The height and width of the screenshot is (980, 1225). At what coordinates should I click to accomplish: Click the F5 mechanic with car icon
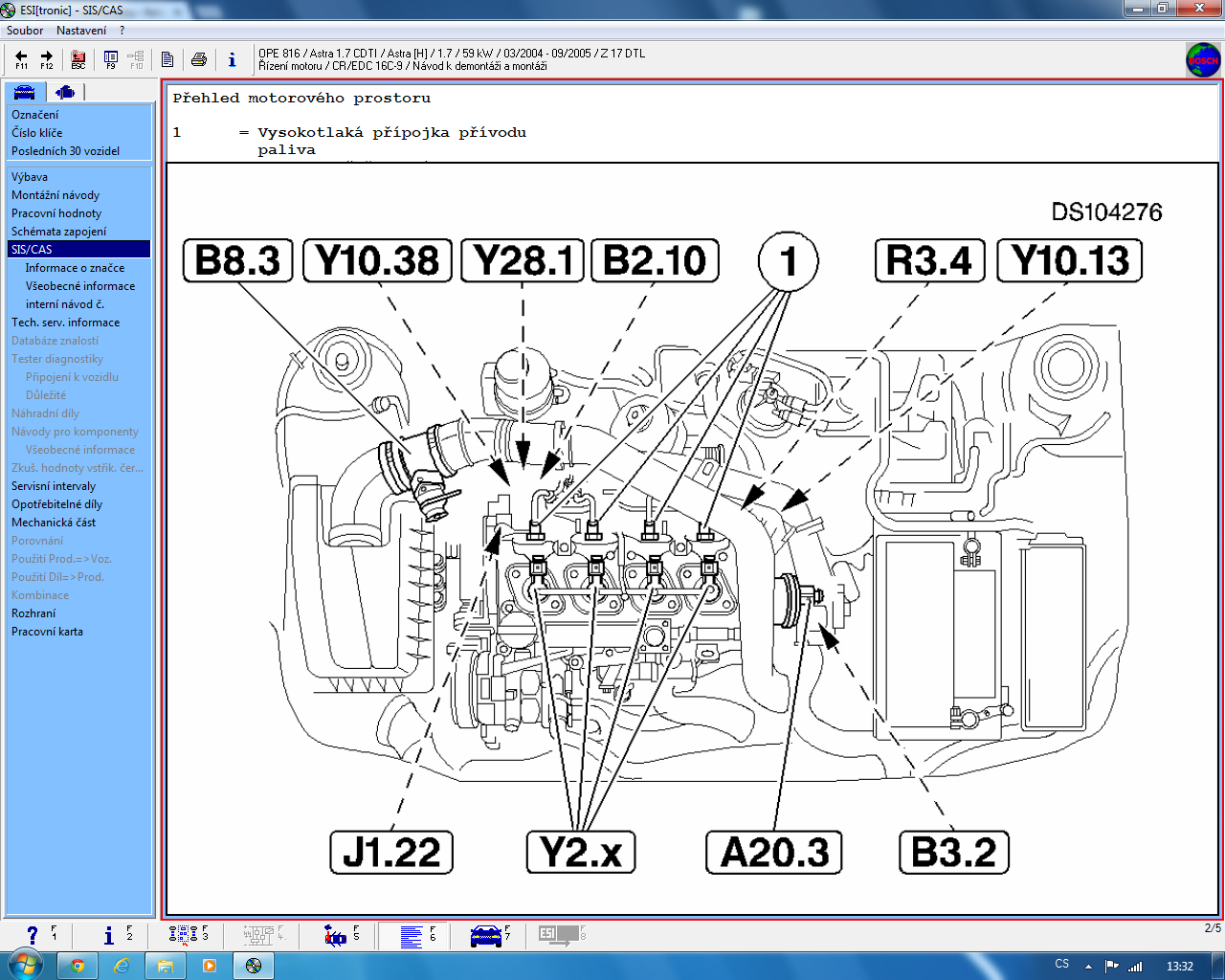(x=336, y=935)
